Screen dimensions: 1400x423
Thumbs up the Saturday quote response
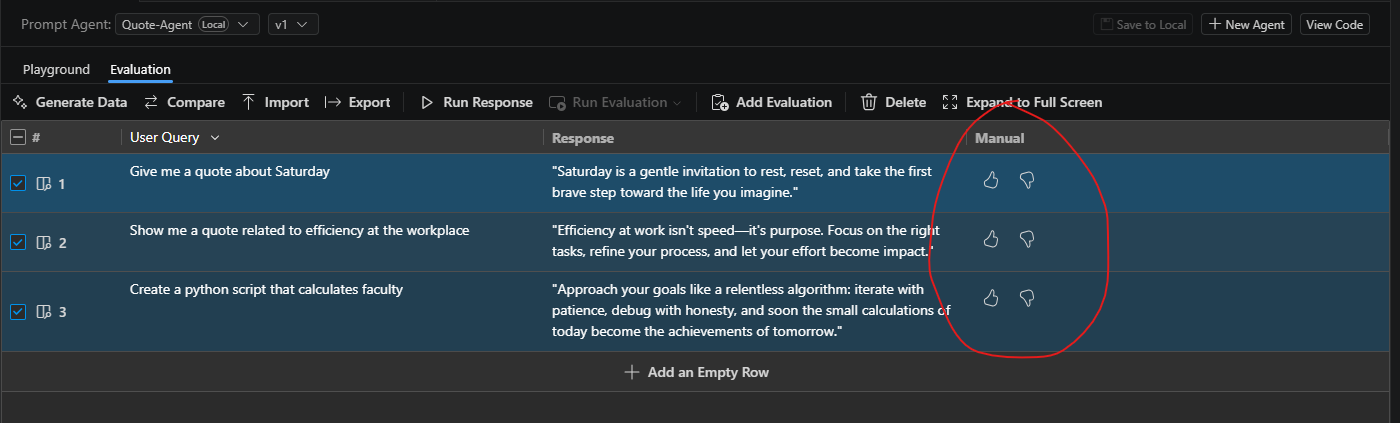coord(991,180)
